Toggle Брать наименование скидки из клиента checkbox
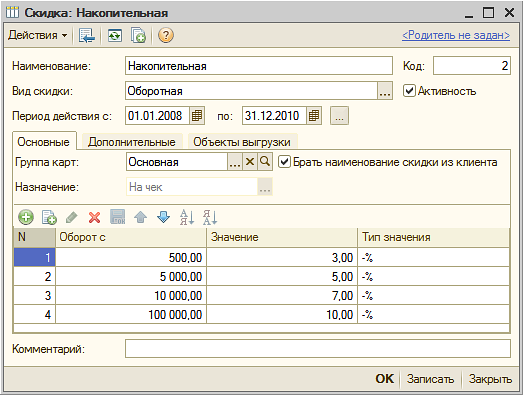The image size is (523, 395). 284,162
